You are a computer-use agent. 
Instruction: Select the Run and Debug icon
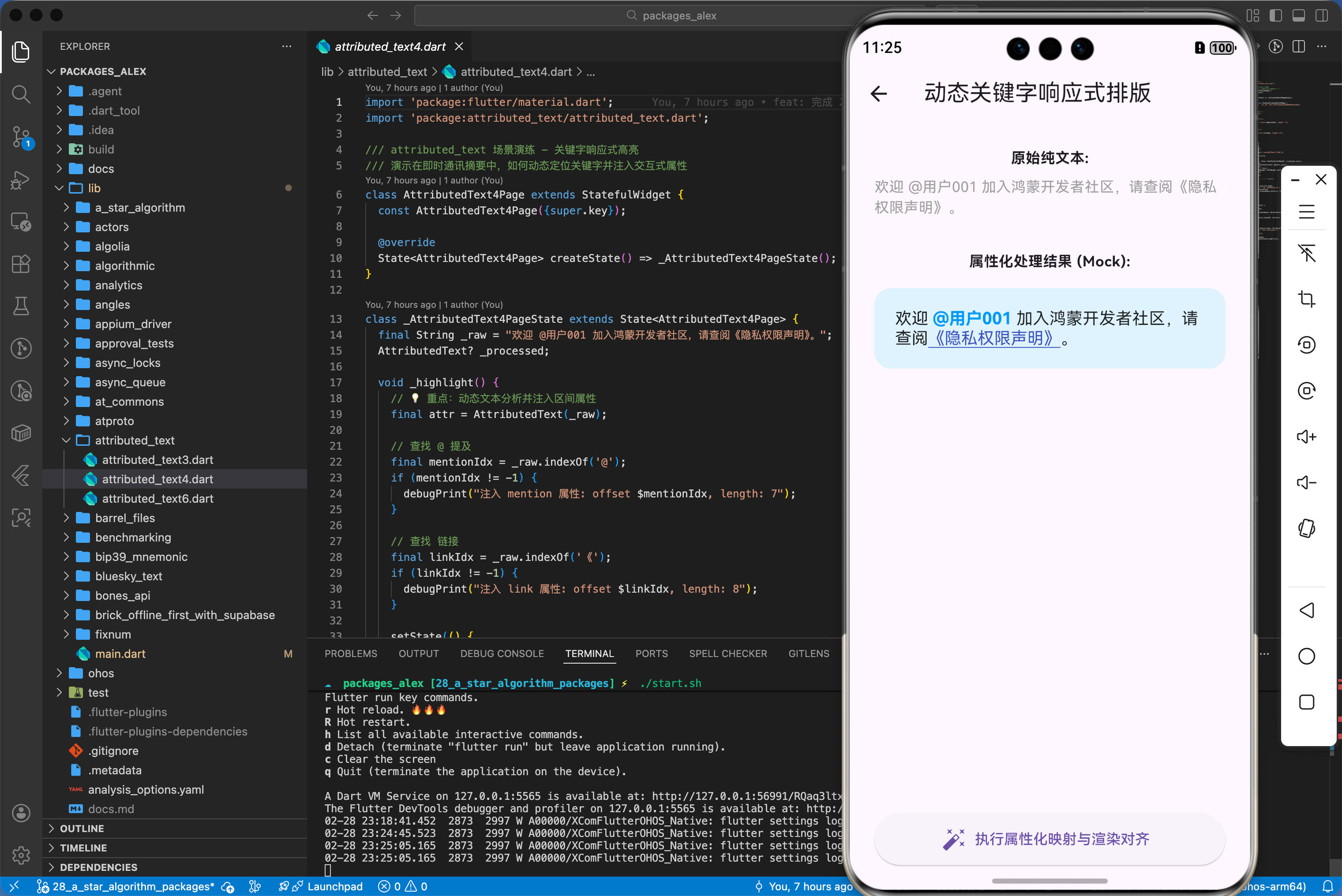pyautogui.click(x=21, y=180)
